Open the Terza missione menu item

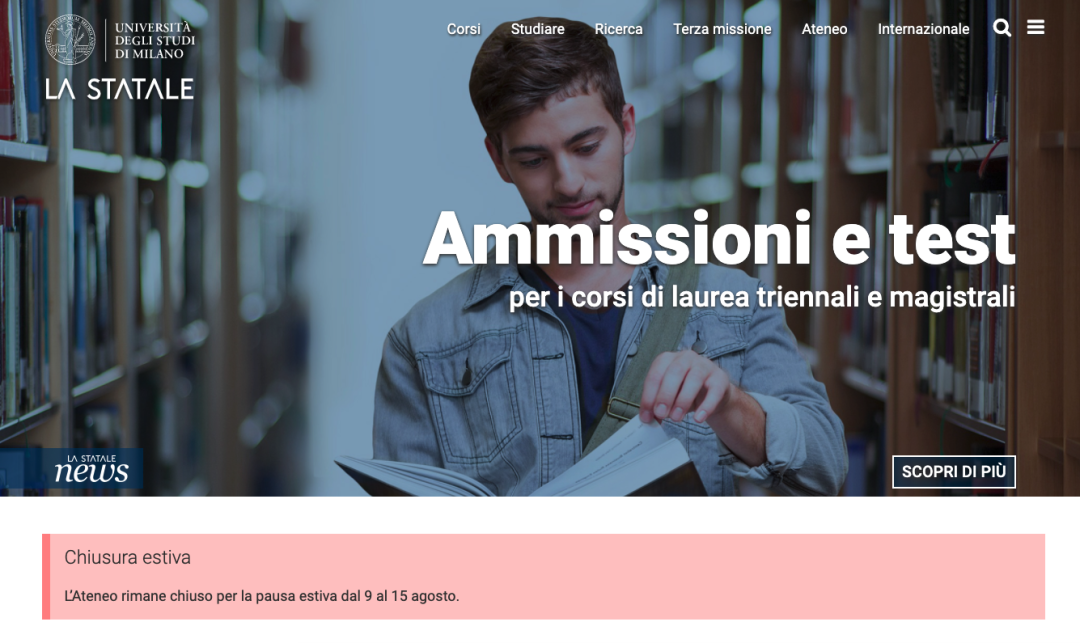point(722,29)
